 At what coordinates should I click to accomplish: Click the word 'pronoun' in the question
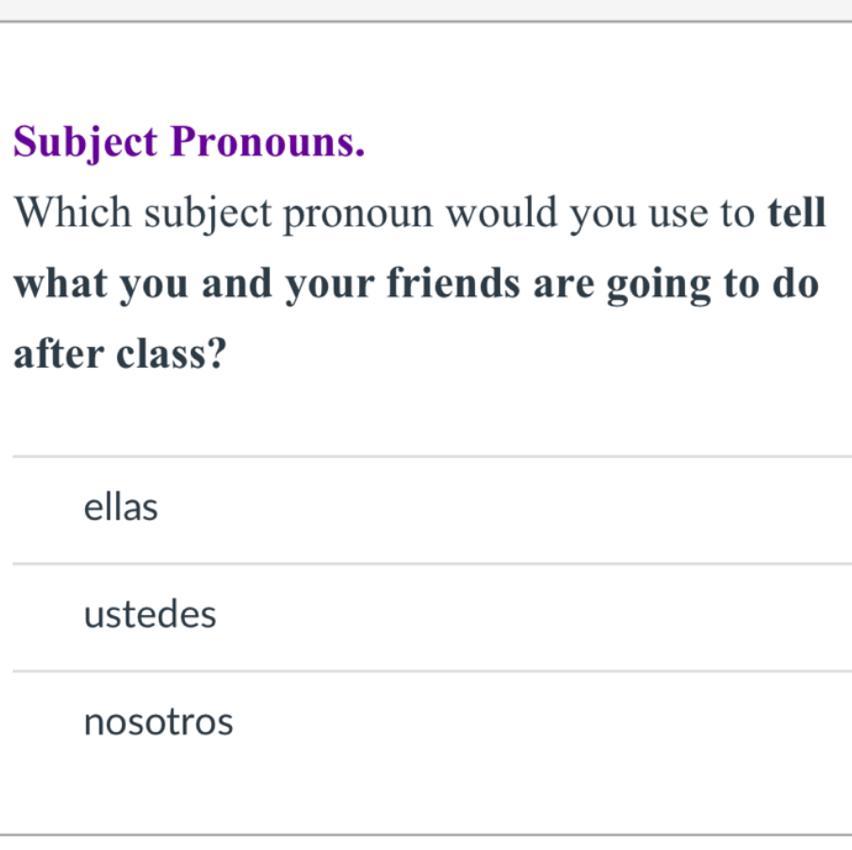click(358, 215)
